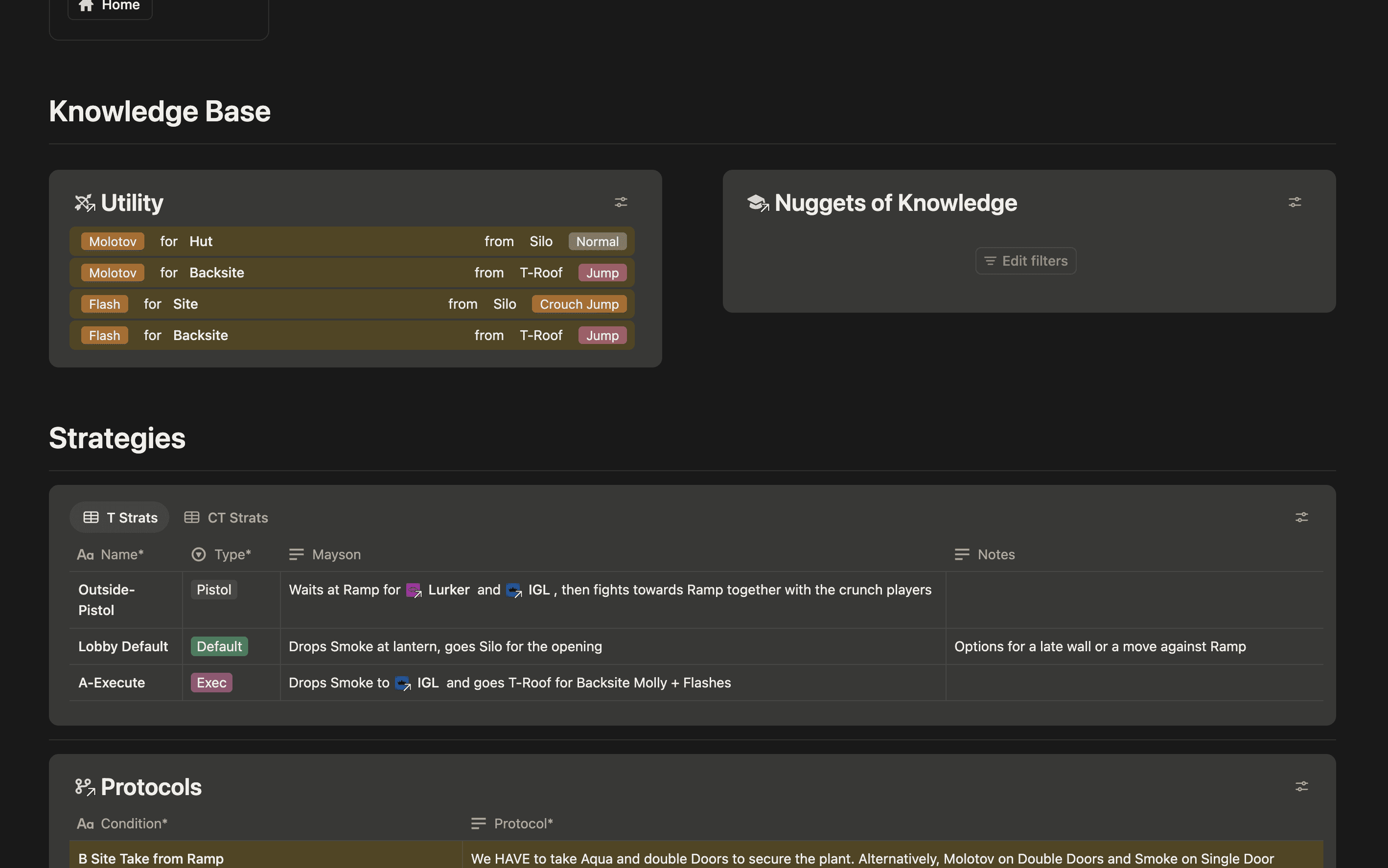Click the Home house icon
This screenshot has height=868, width=1388.
tap(86, 5)
